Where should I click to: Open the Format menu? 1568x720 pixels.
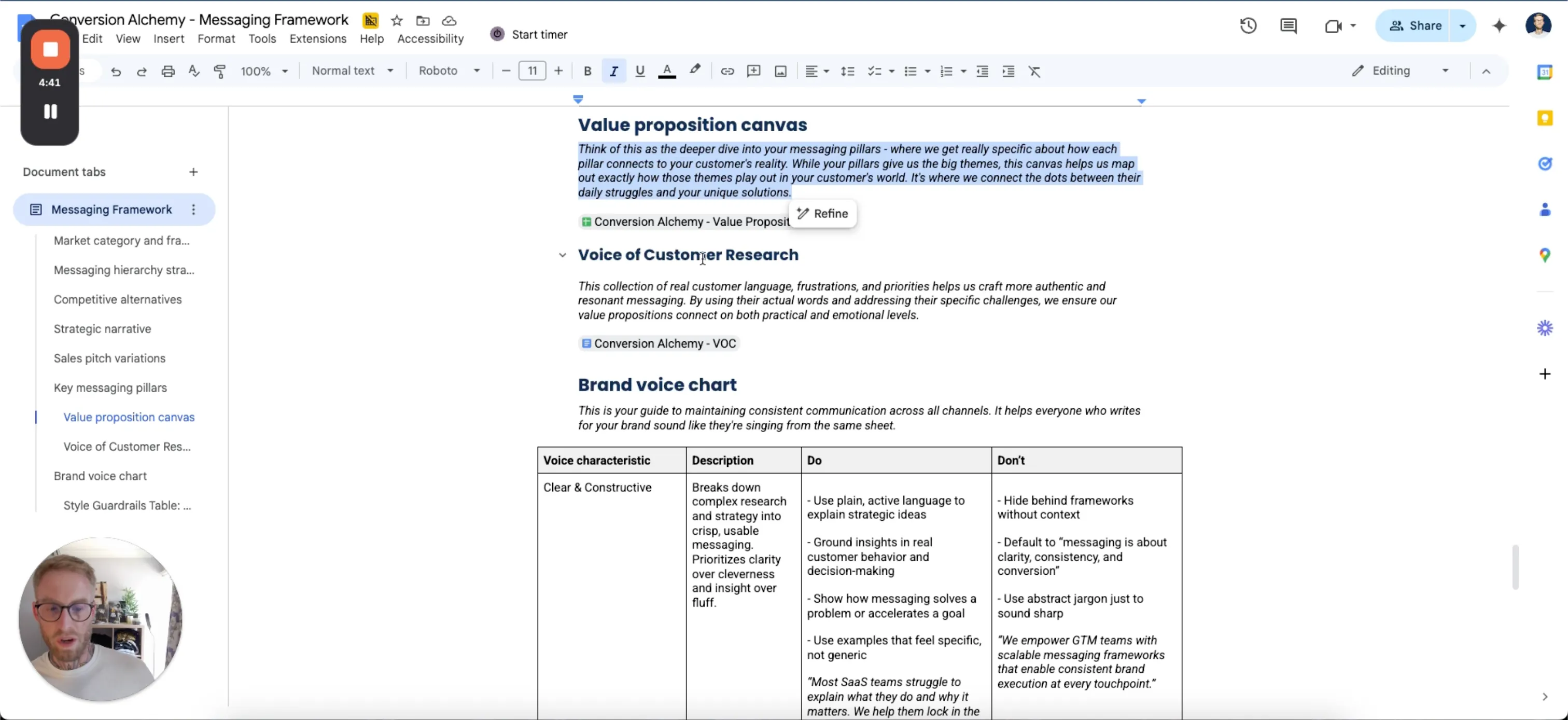(x=216, y=38)
